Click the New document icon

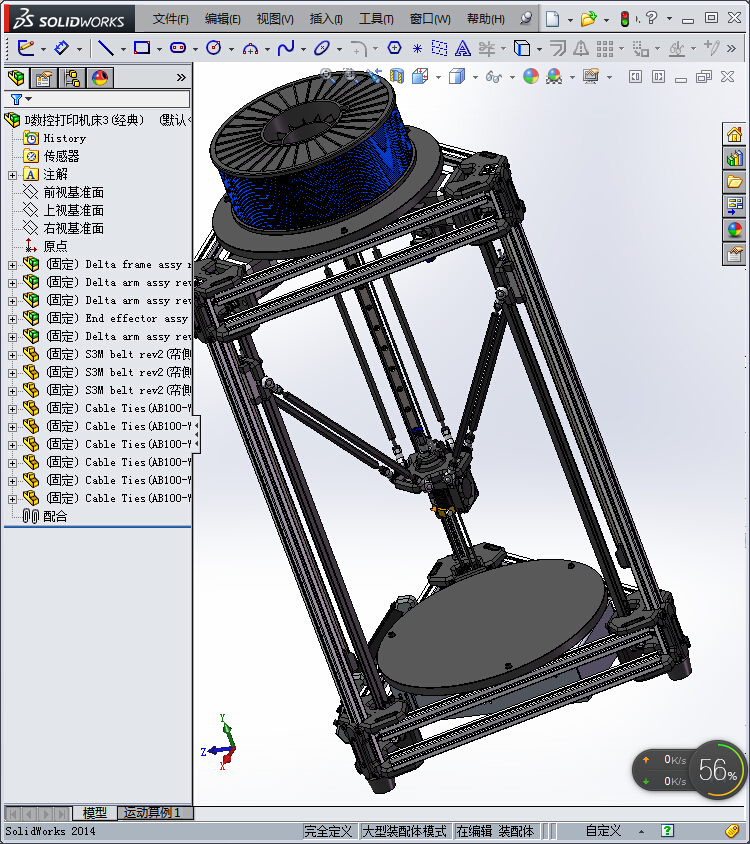[x=552, y=19]
